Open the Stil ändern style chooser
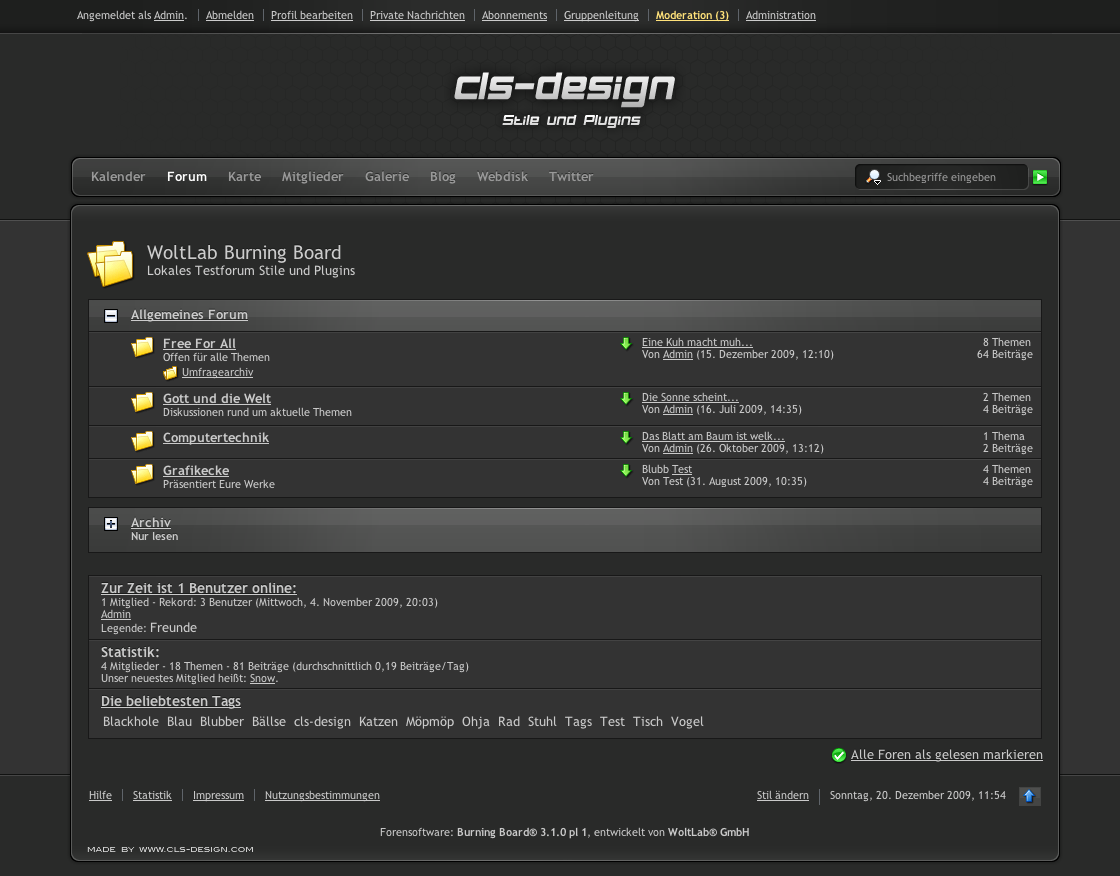The height and width of the screenshot is (876, 1120). pyautogui.click(x=782, y=795)
